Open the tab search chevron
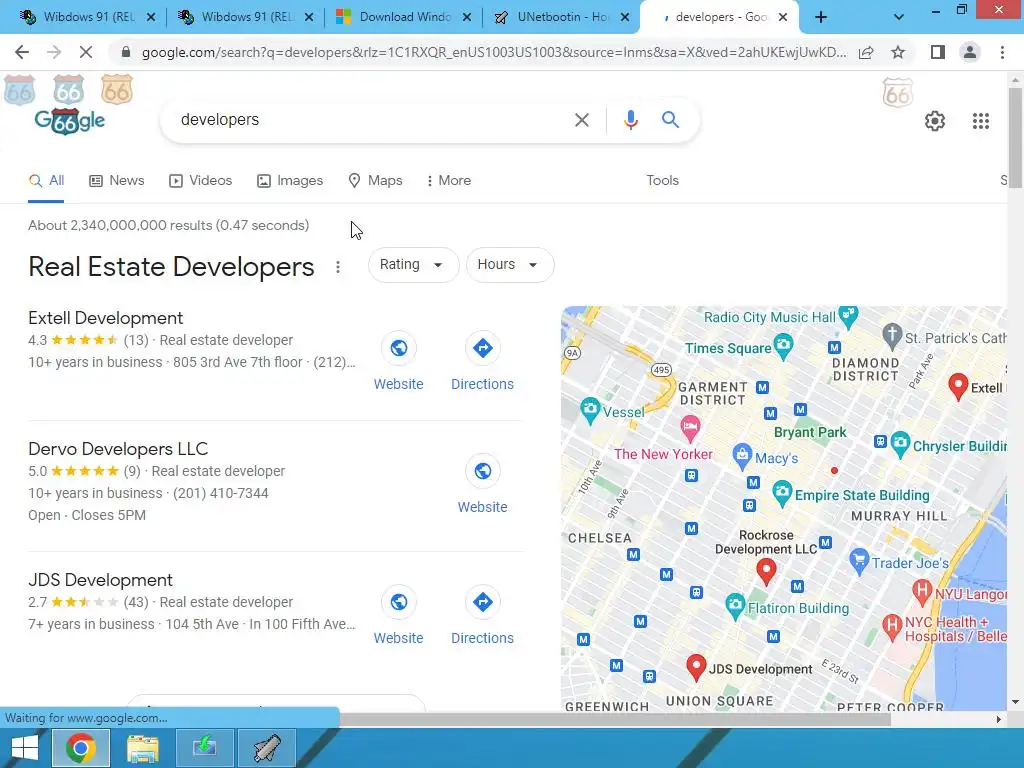This screenshot has height=768, width=1024. pos(899,18)
